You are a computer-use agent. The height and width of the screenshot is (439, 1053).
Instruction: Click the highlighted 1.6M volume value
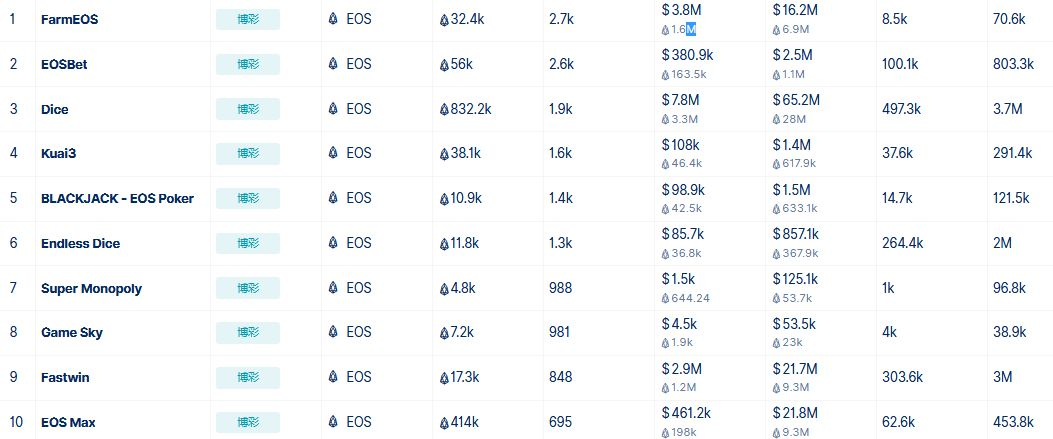pyautogui.click(x=684, y=30)
